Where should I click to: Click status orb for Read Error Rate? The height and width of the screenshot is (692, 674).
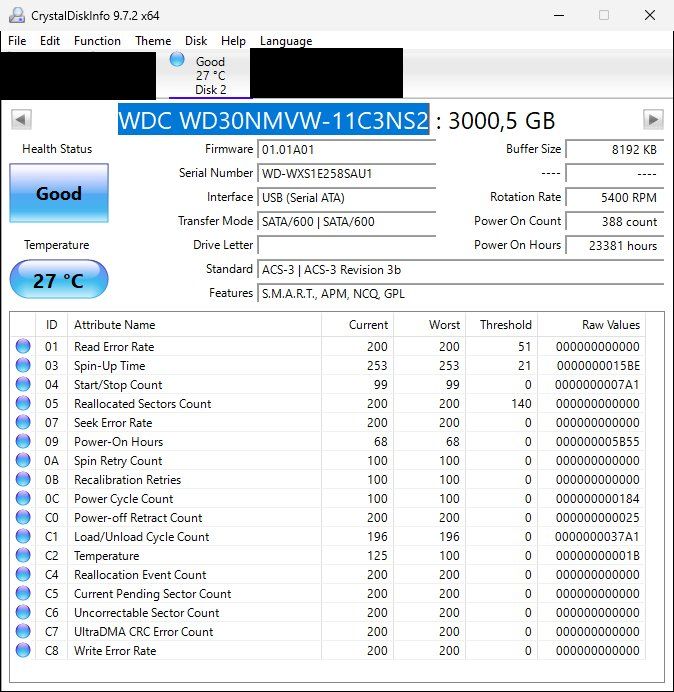coord(23,346)
